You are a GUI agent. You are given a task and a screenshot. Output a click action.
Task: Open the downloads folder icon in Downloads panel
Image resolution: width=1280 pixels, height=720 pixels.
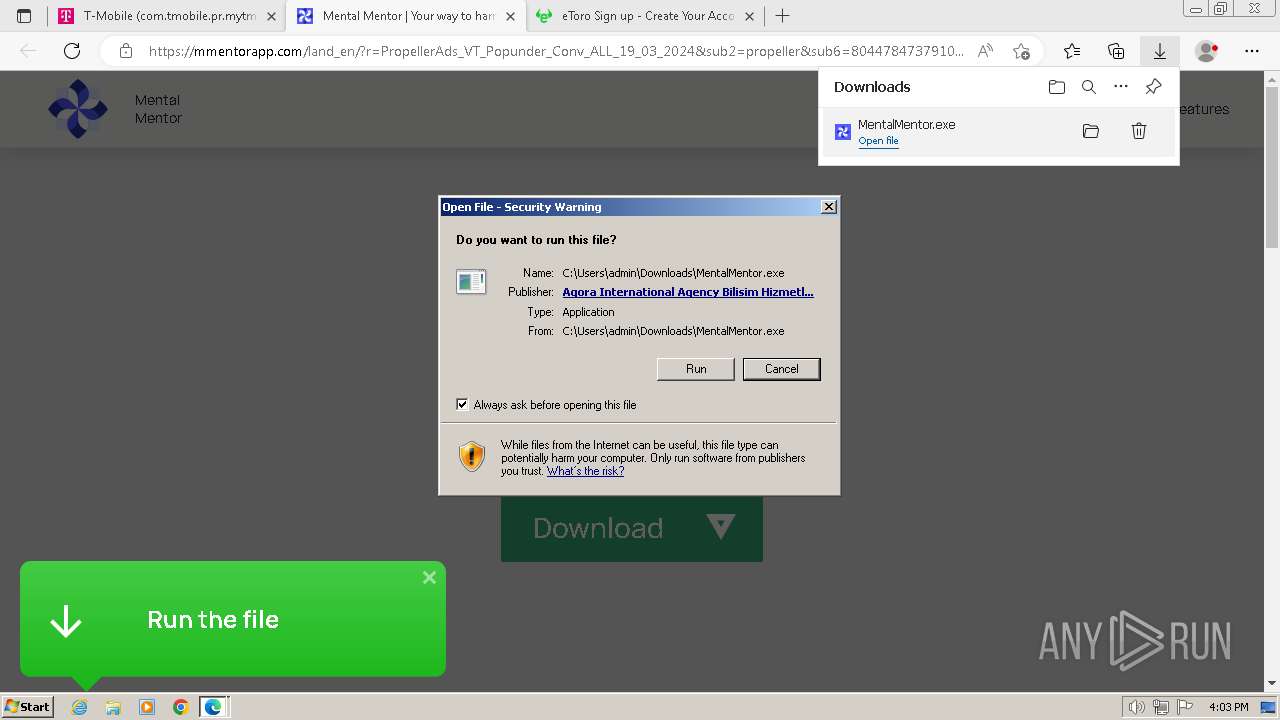1057,87
